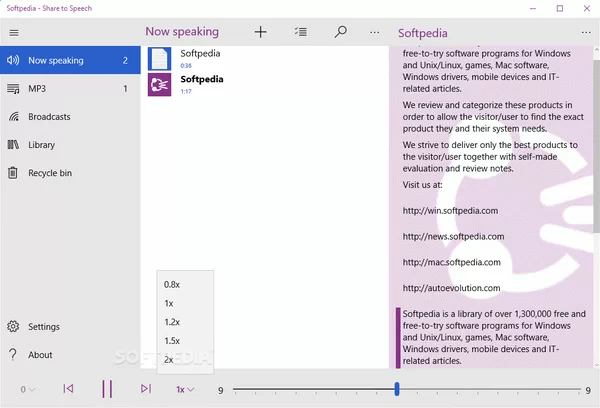Image resolution: width=600 pixels, height=408 pixels.
Task: Toggle multi-select list mode icon
Action: 301,32
